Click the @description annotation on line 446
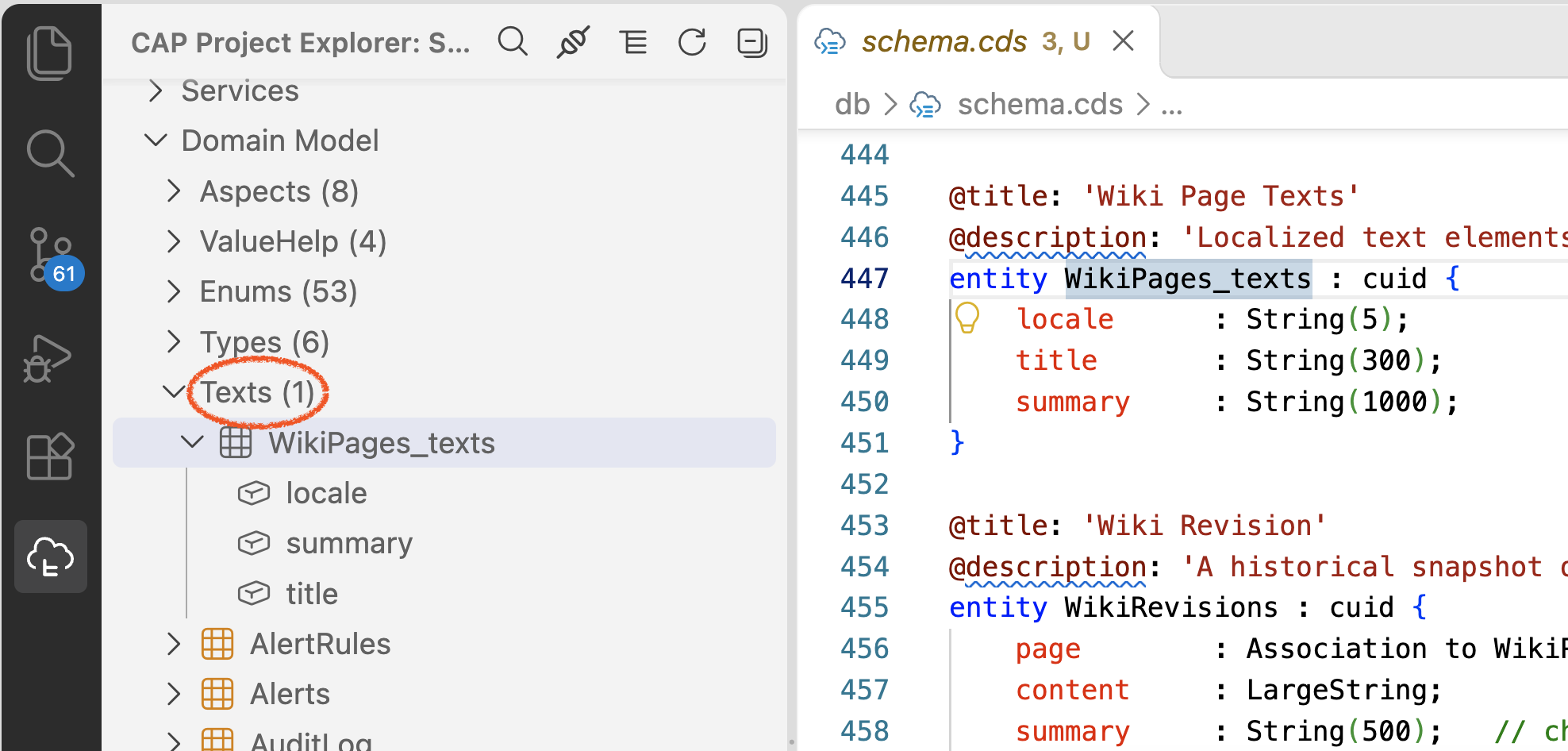This screenshot has height=751, width=1568. tap(1047, 237)
